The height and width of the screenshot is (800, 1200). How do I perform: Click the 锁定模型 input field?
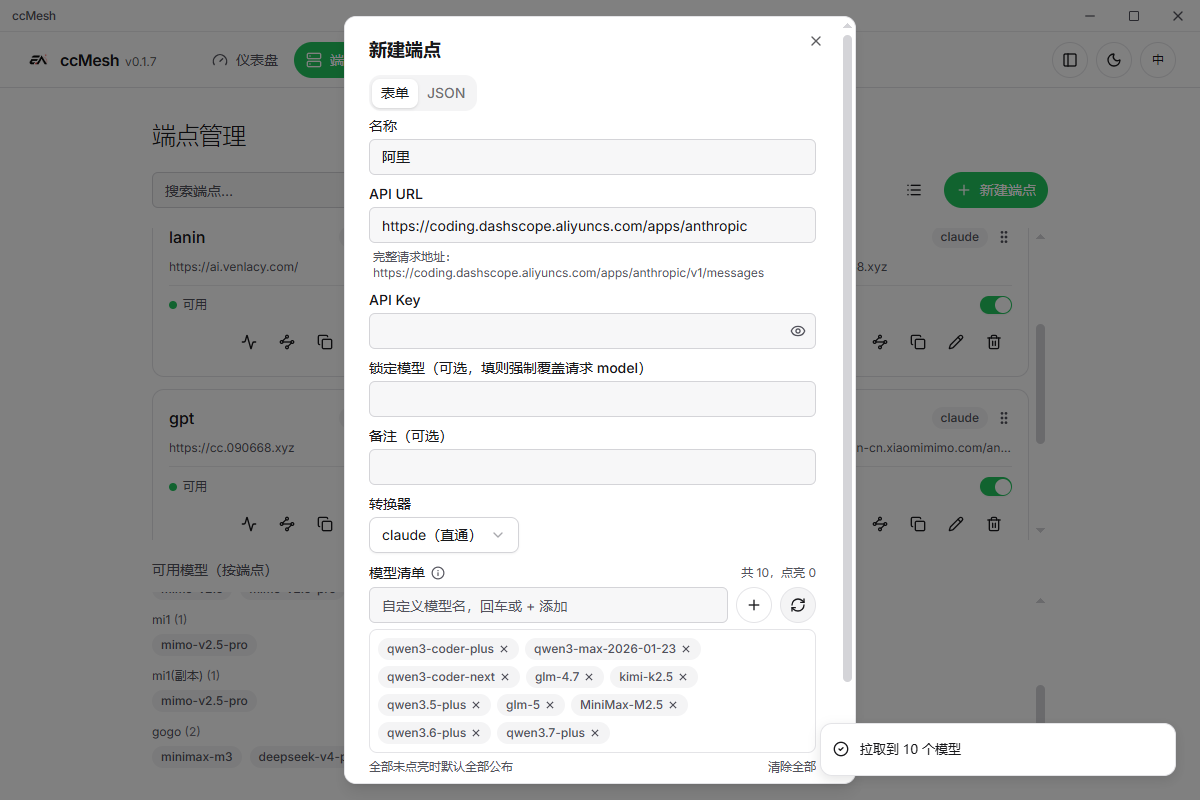(x=592, y=399)
